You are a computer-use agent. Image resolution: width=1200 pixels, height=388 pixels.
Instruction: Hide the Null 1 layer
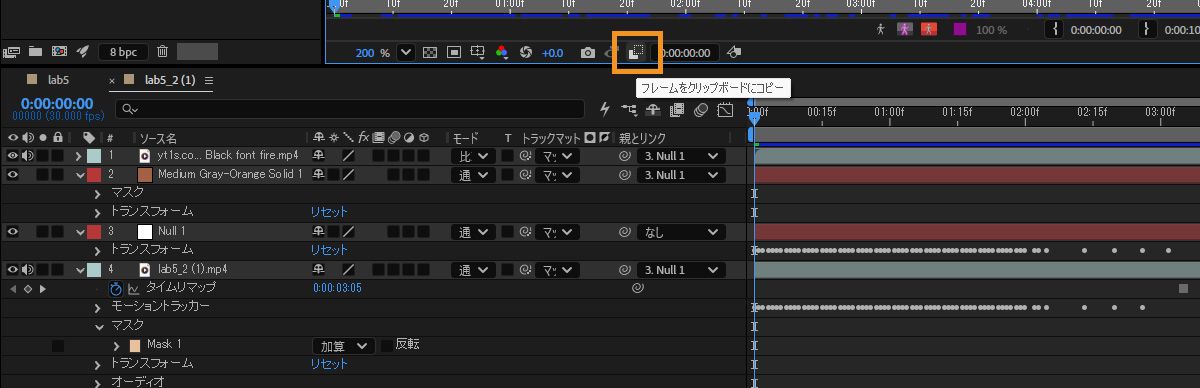pos(13,232)
